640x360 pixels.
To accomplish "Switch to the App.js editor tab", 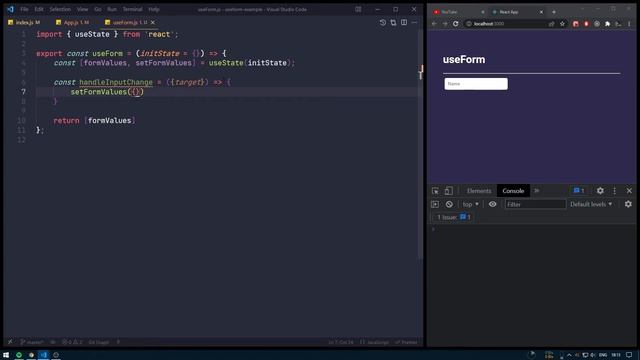I will coord(73,22).
